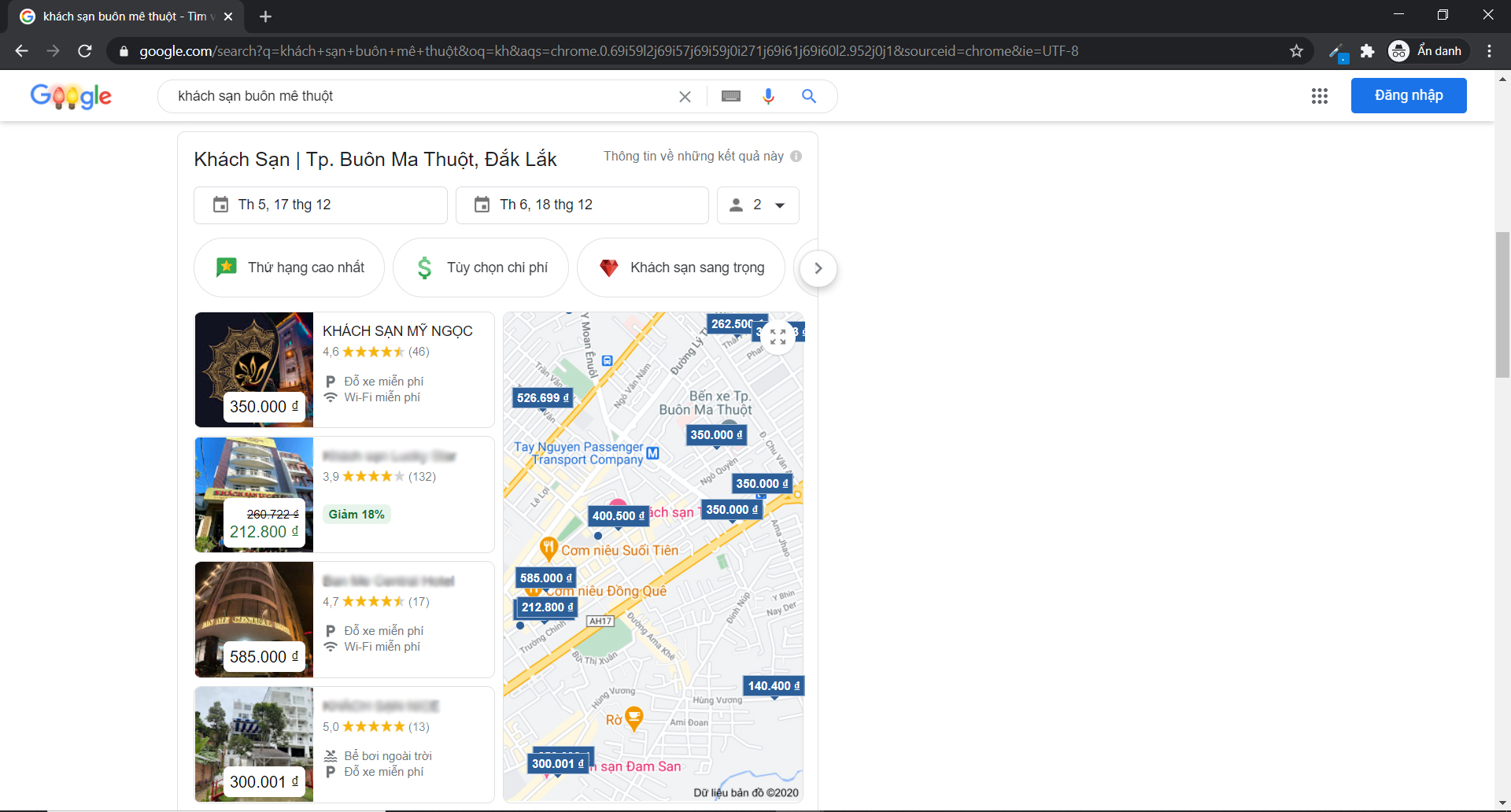Viewport: 1511px width, 812px height.
Task: Click hotel thumbnail priced 300.001 đ
Action: 254,744
